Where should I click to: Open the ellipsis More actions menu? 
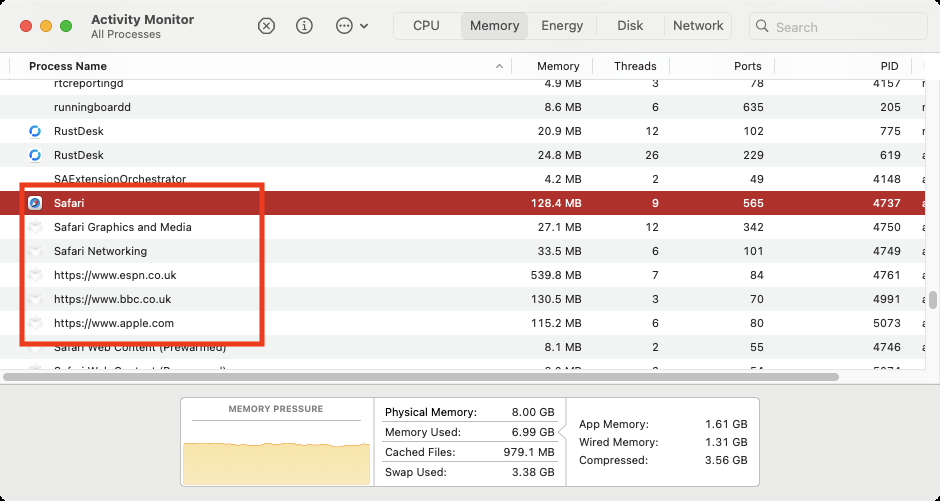[351, 26]
